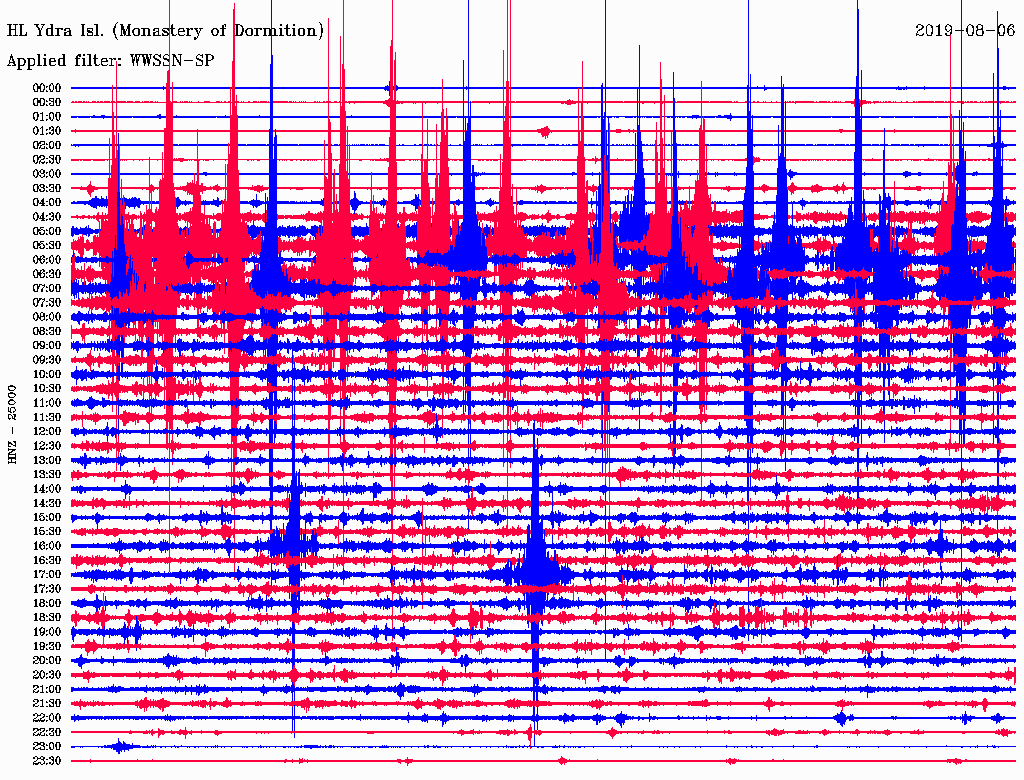
Task: Click the date label 2019-08-06
Action: point(965,31)
